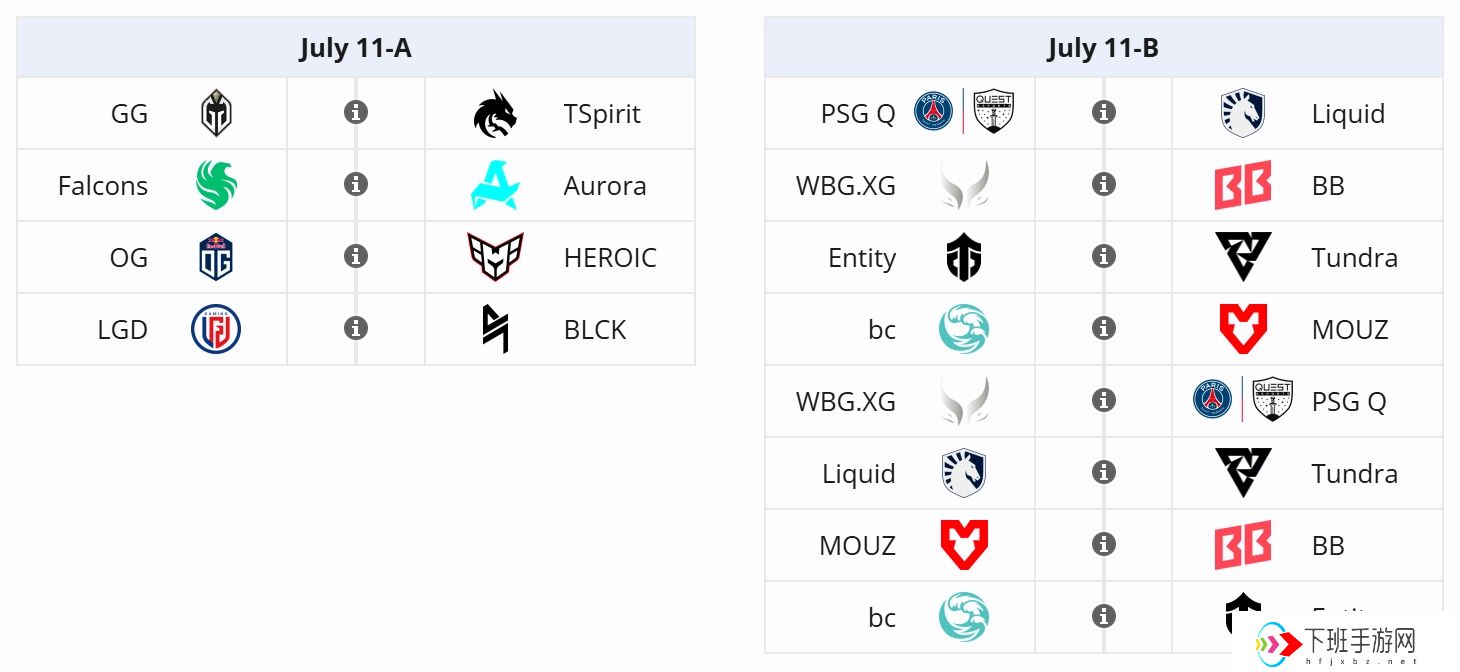1460x672 pixels.
Task: Click the Team Spirit dragon logo
Action: pyautogui.click(x=495, y=113)
